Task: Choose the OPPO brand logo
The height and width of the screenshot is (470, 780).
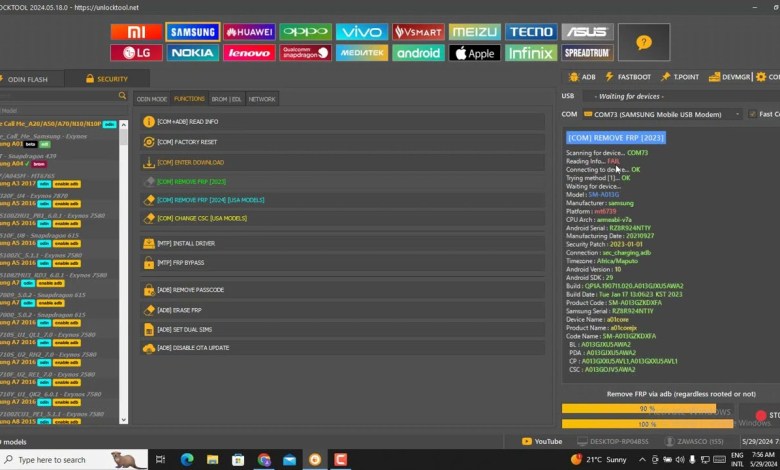Action: tap(305, 32)
